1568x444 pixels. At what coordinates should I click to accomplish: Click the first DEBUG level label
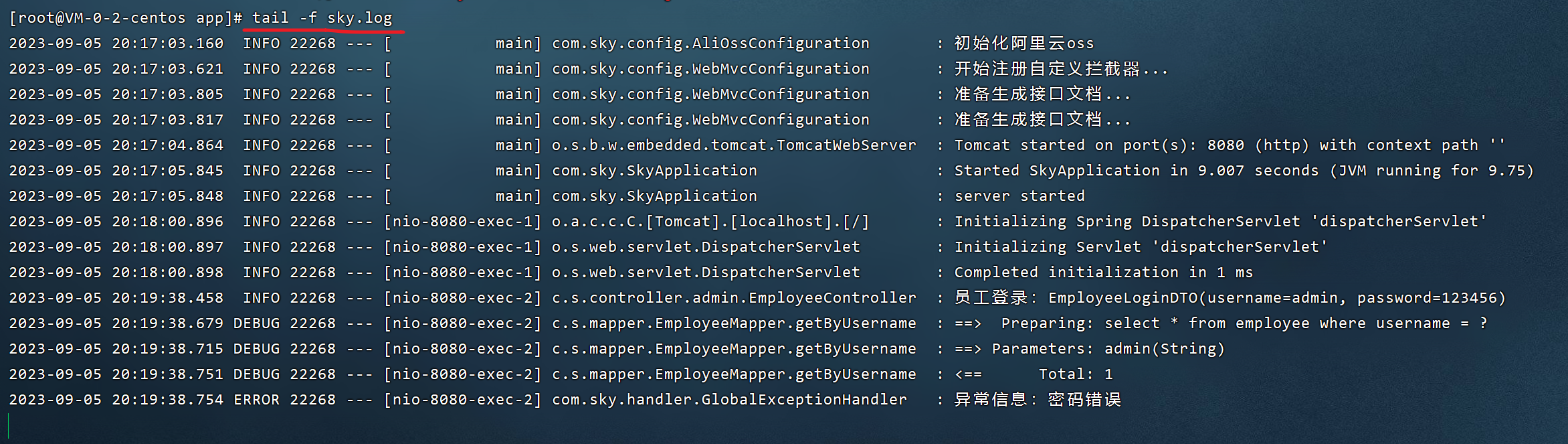[256, 323]
